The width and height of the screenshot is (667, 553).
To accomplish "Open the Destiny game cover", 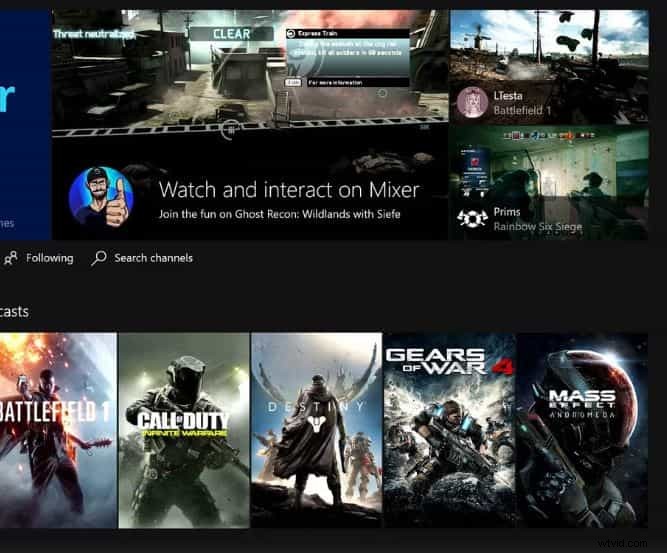I will click(x=316, y=430).
